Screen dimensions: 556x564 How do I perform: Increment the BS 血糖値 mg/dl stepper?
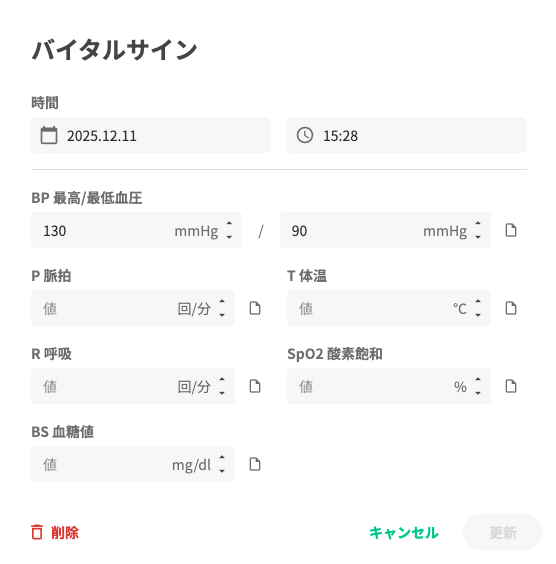click(222, 458)
